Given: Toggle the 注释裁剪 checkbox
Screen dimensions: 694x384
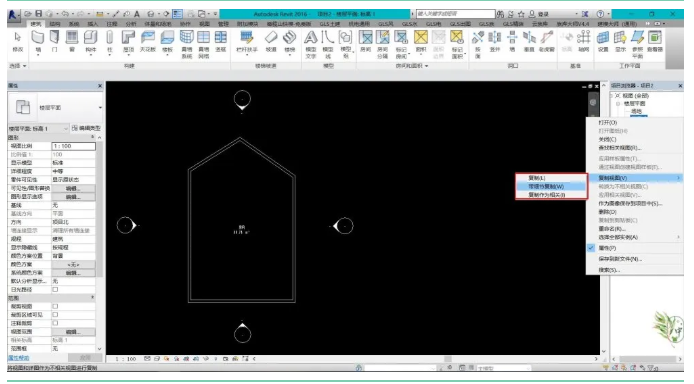Looking at the screenshot, I should (55, 323).
